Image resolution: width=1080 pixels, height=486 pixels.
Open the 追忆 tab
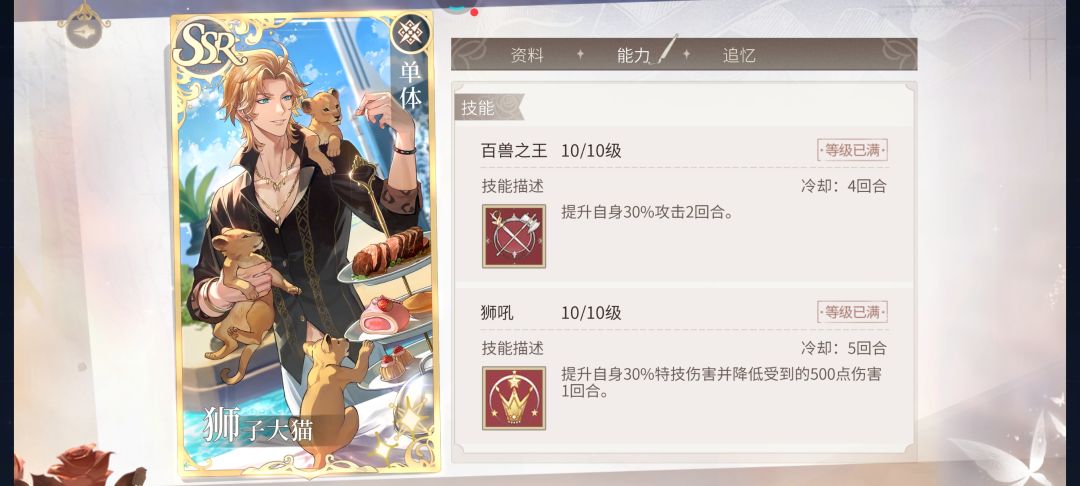tap(739, 56)
